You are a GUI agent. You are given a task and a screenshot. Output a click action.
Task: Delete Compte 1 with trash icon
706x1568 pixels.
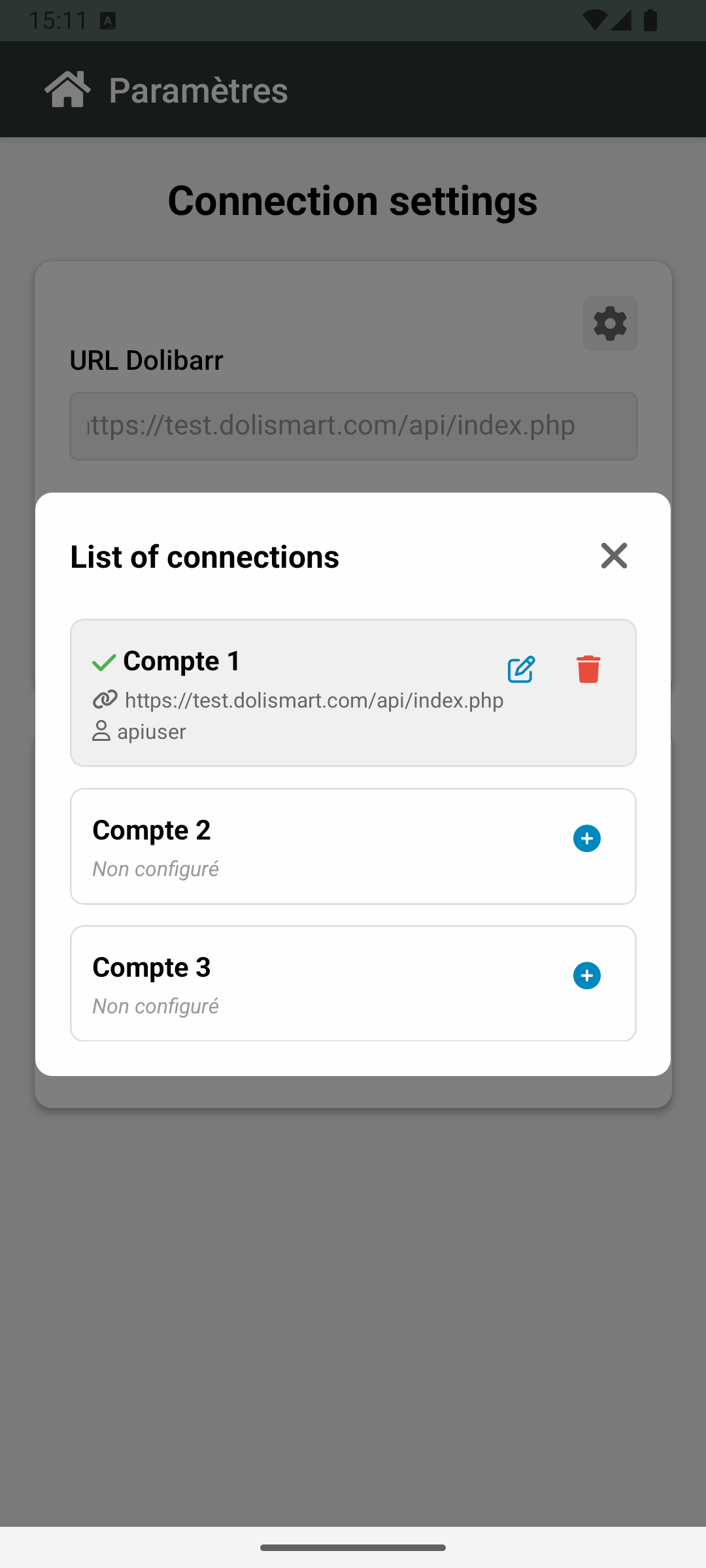pos(588,670)
